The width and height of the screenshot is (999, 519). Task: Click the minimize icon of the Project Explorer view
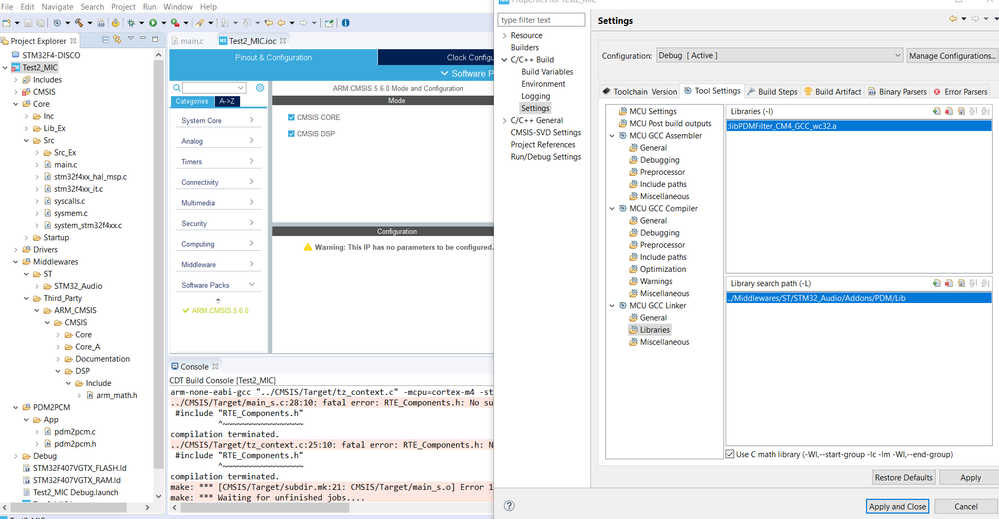point(143,39)
